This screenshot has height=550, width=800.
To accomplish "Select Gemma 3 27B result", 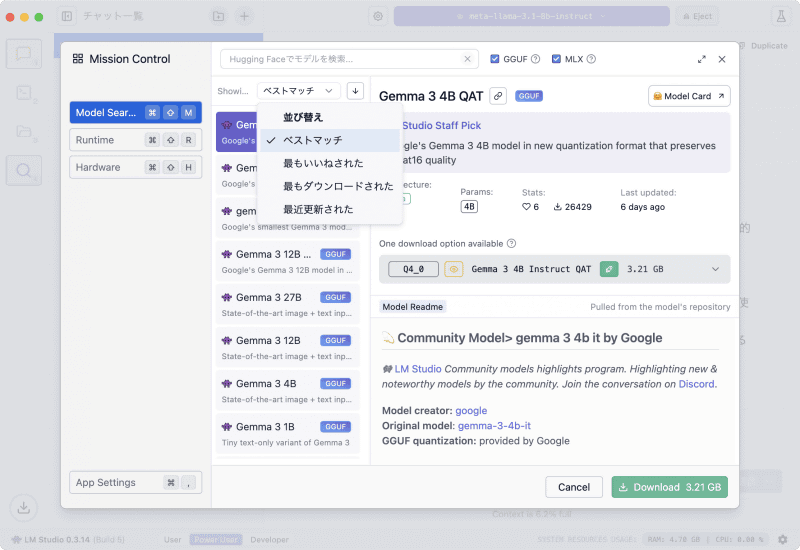I will 287,305.
